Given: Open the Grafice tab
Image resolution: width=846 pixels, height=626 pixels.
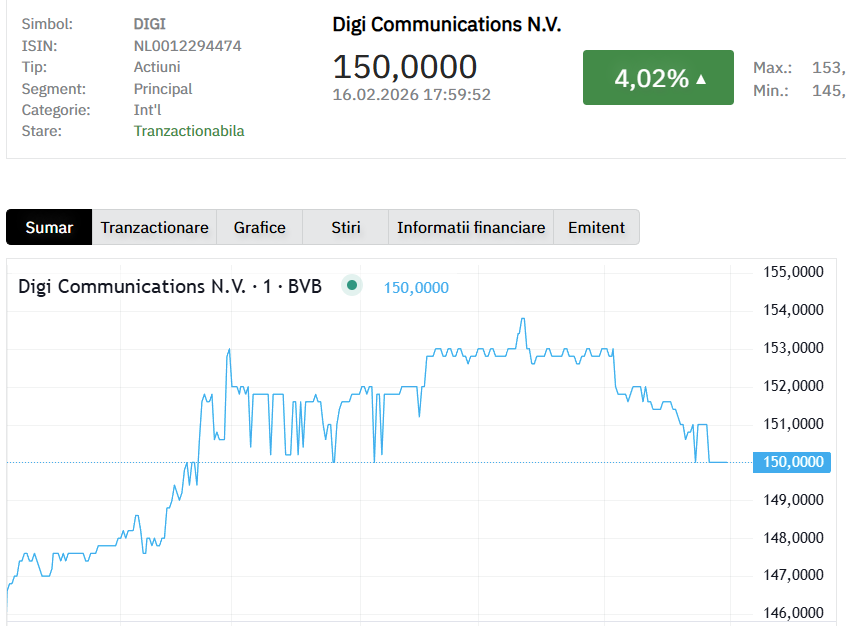Looking at the screenshot, I should point(260,227).
